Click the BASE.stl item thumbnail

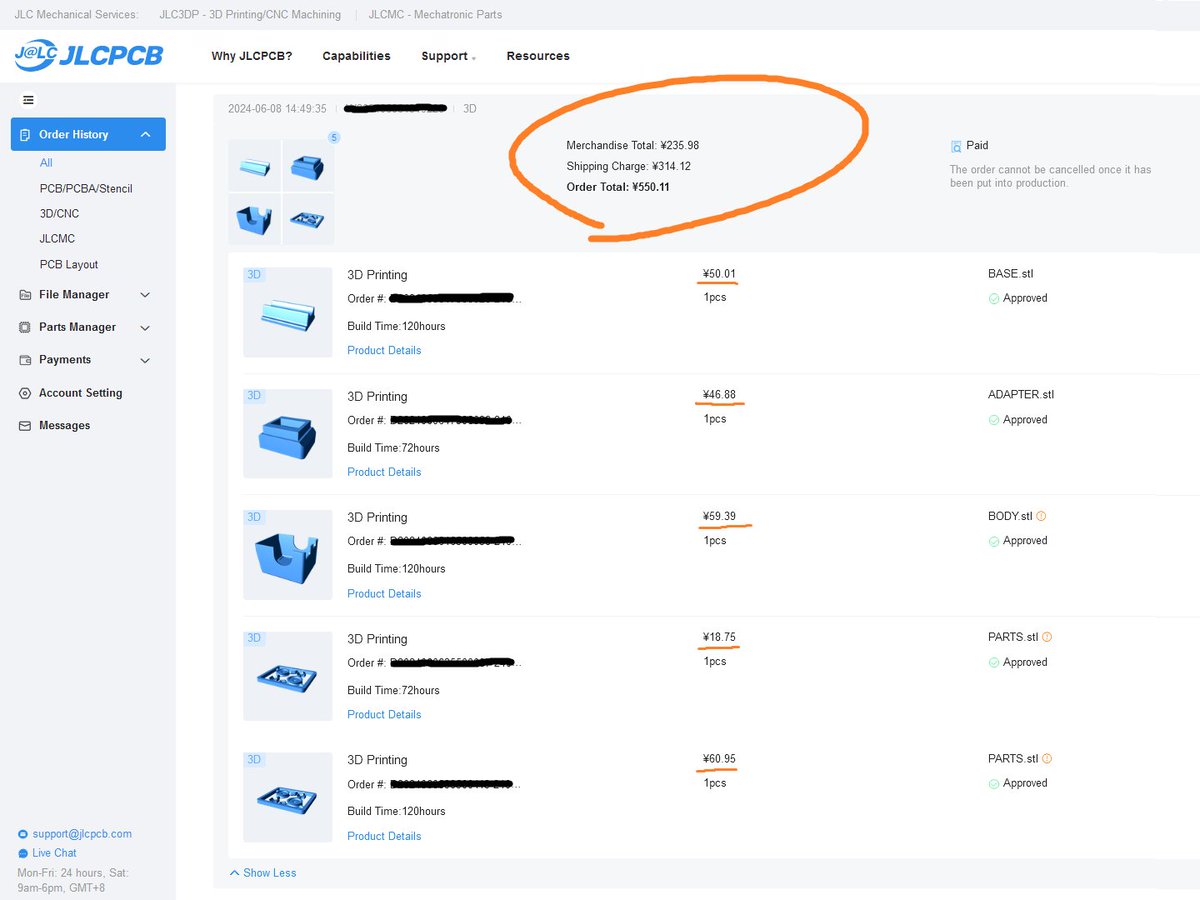point(288,312)
